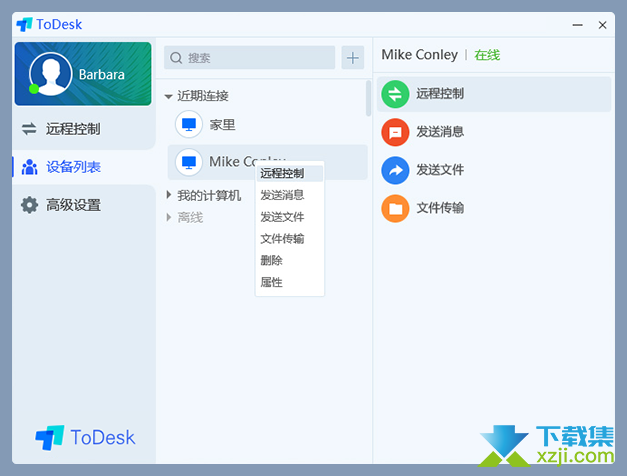627x476 pixels.
Task: Choose 删除 from the context menu
Action: [x=272, y=260]
